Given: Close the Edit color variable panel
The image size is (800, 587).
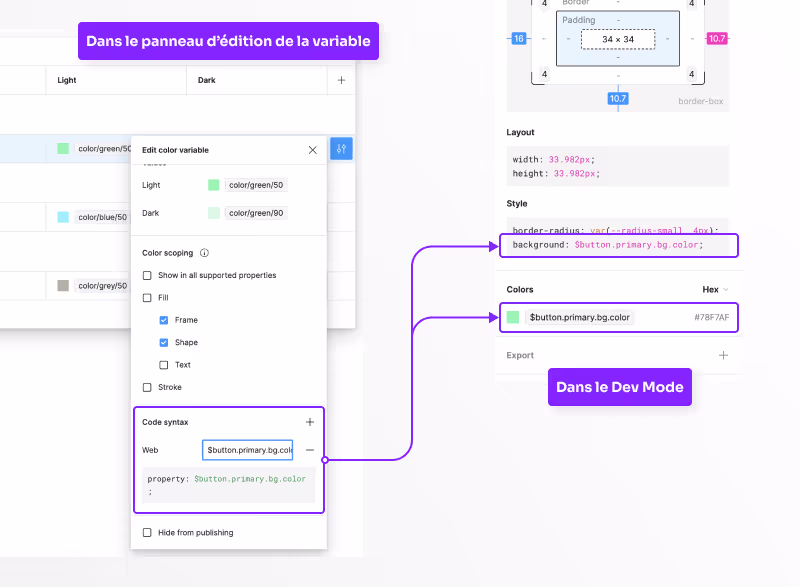Looking at the screenshot, I should pyautogui.click(x=313, y=150).
